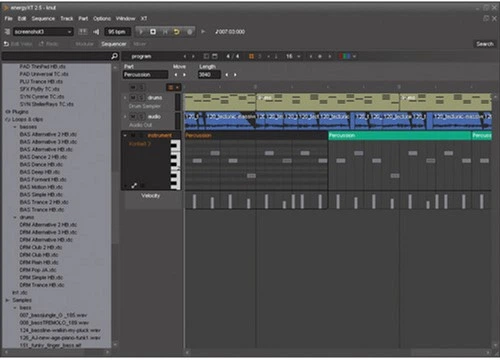
Task: Click the browser search input field
Action: pyautogui.click(x=56, y=56)
